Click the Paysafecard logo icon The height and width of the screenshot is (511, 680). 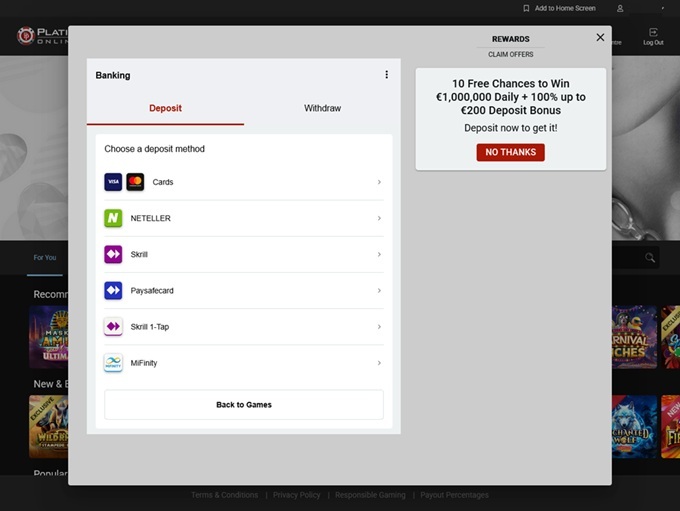(x=113, y=290)
